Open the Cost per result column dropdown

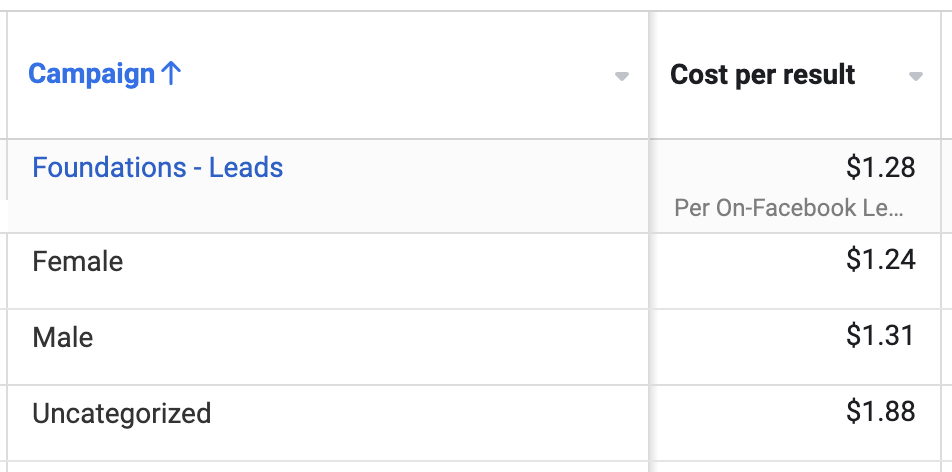click(916, 77)
